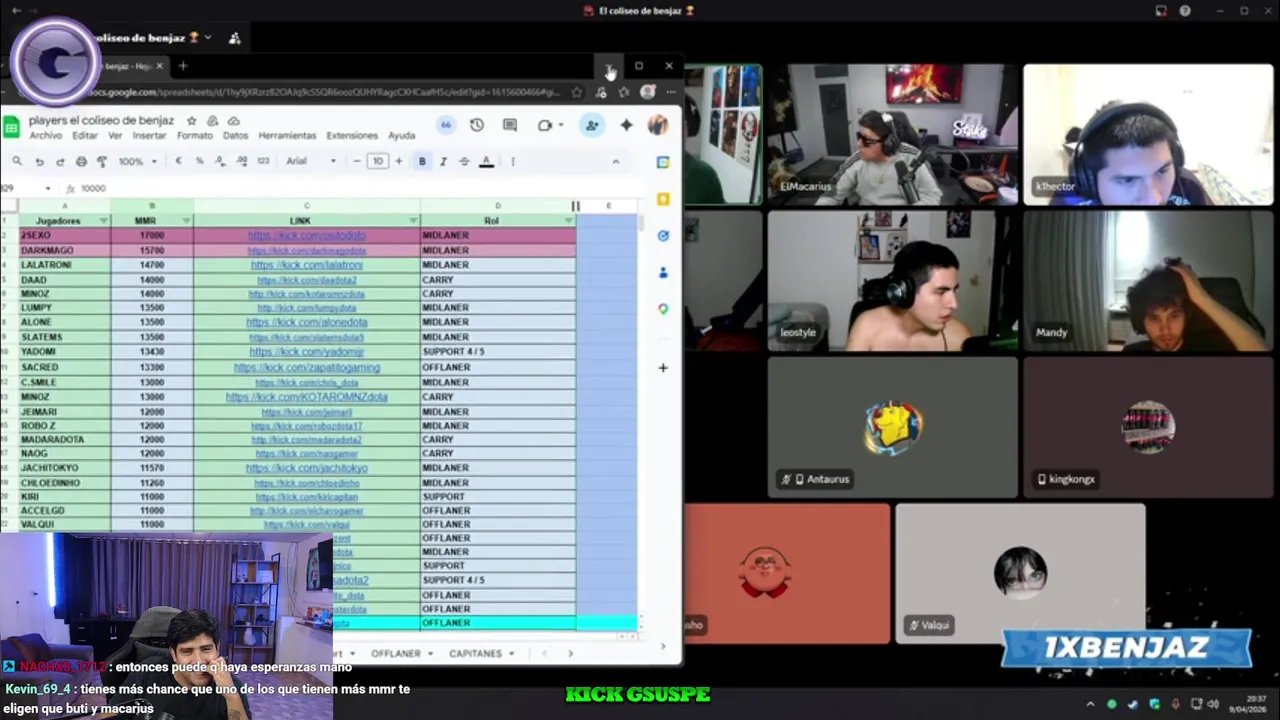Open the MMR column filter
This screenshot has height=720, width=1280.
(186, 221)
